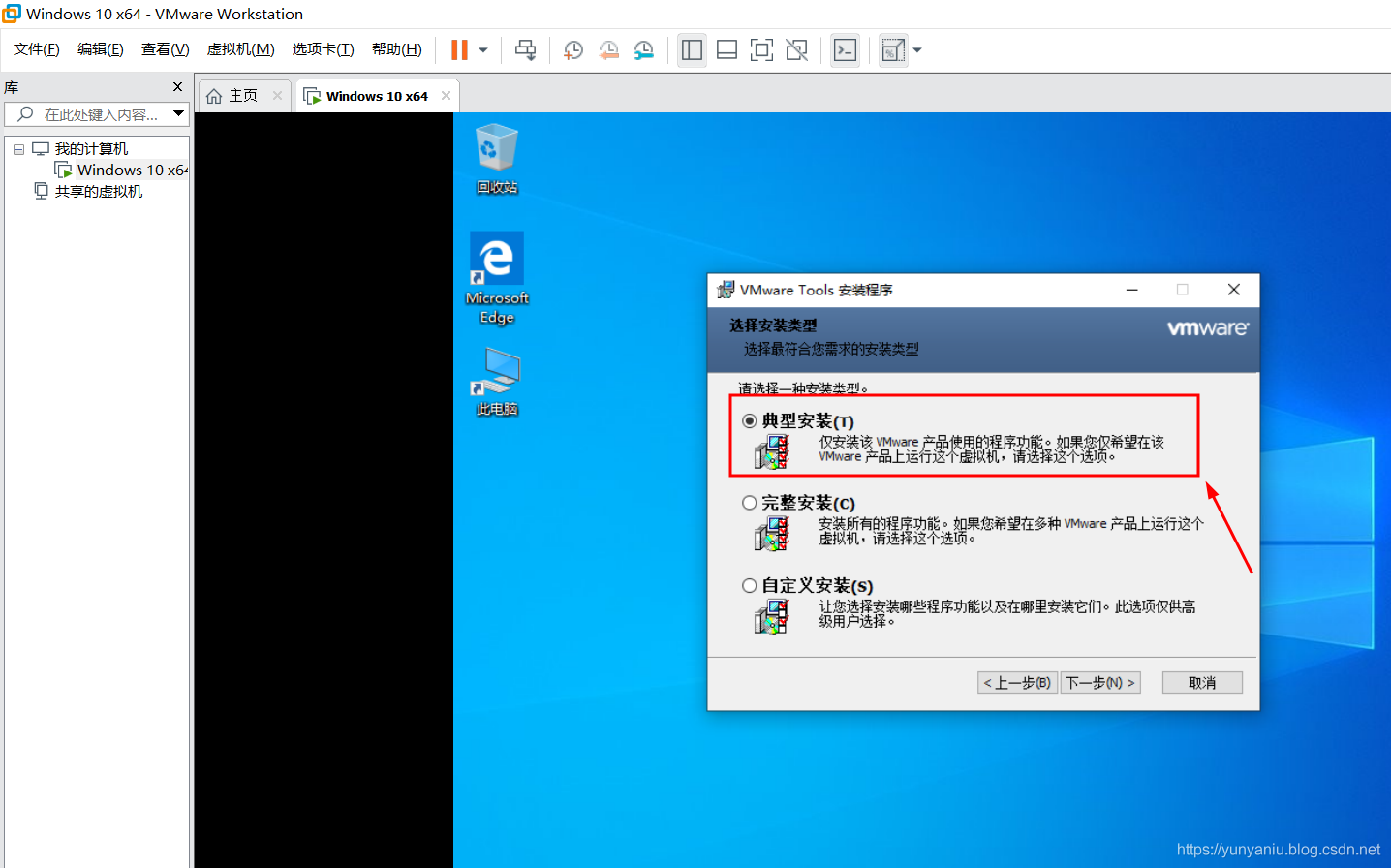The height and width of the screenshot is (868, 1391).
Task: Revert the VM to its snapshot
Action: coord(608,49)
